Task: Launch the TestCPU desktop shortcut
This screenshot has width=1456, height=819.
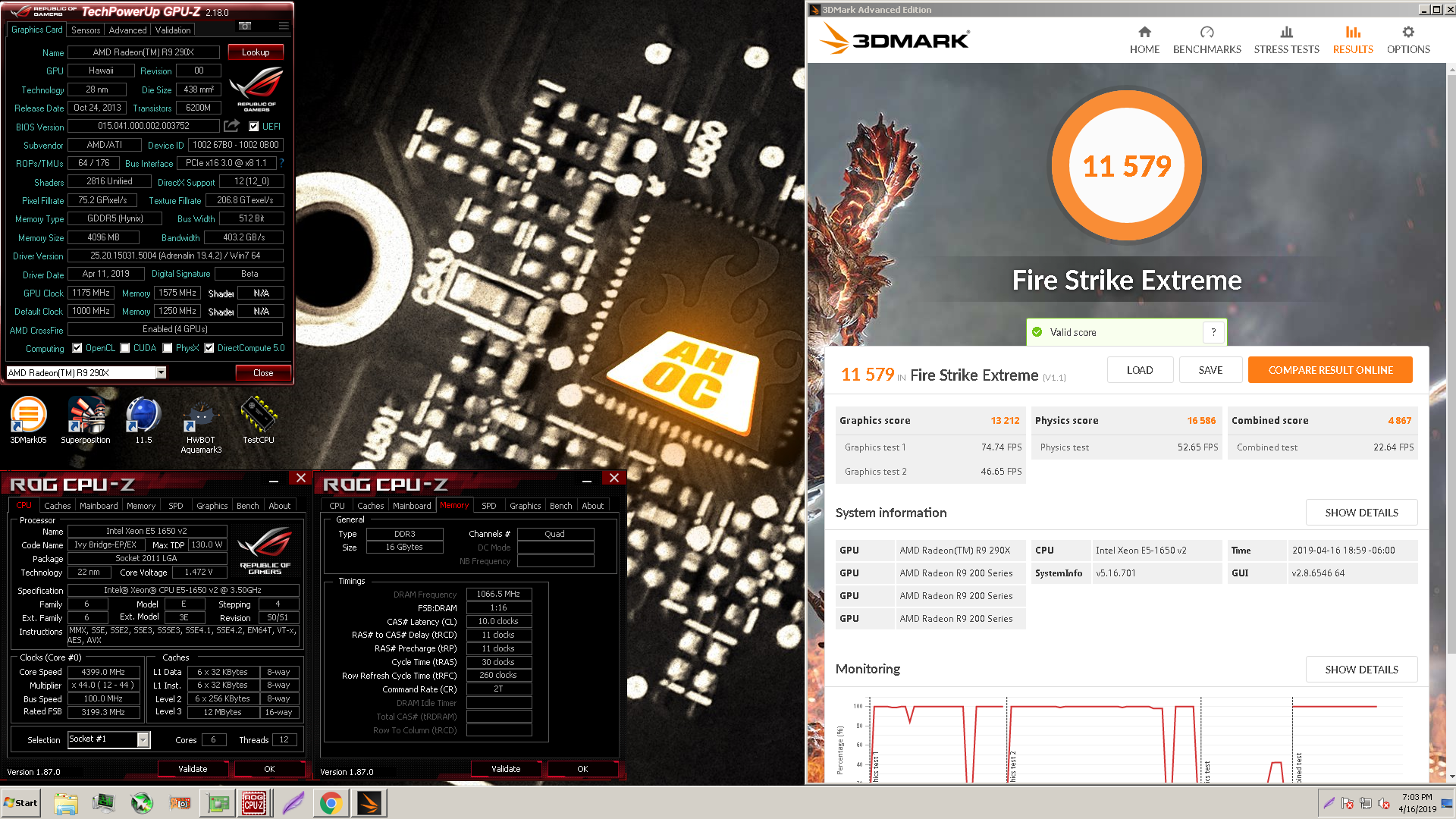Action: tap(259, 420)
